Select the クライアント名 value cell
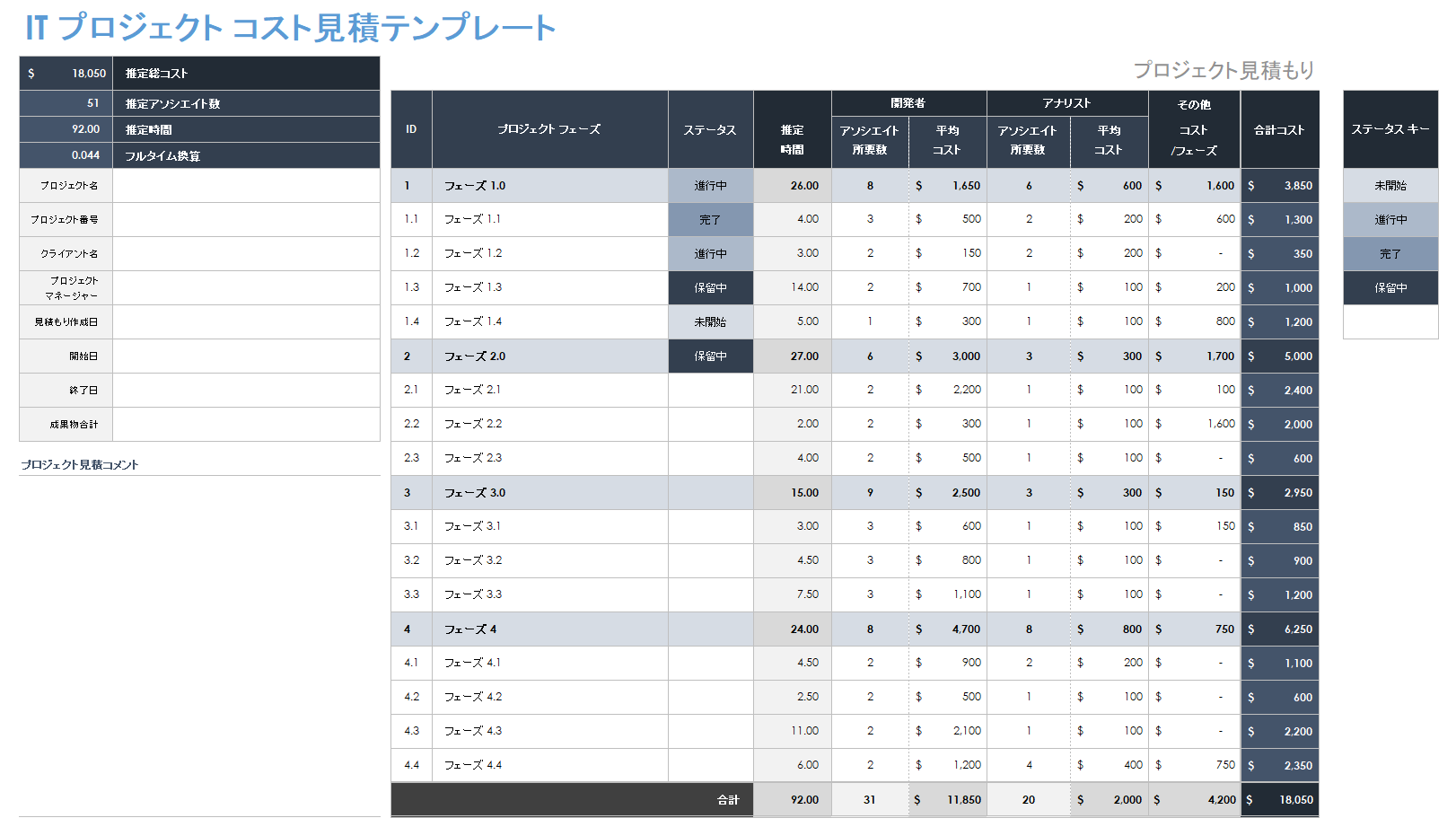Viewport: 1456px width, 827px height. tap(246, 254)
